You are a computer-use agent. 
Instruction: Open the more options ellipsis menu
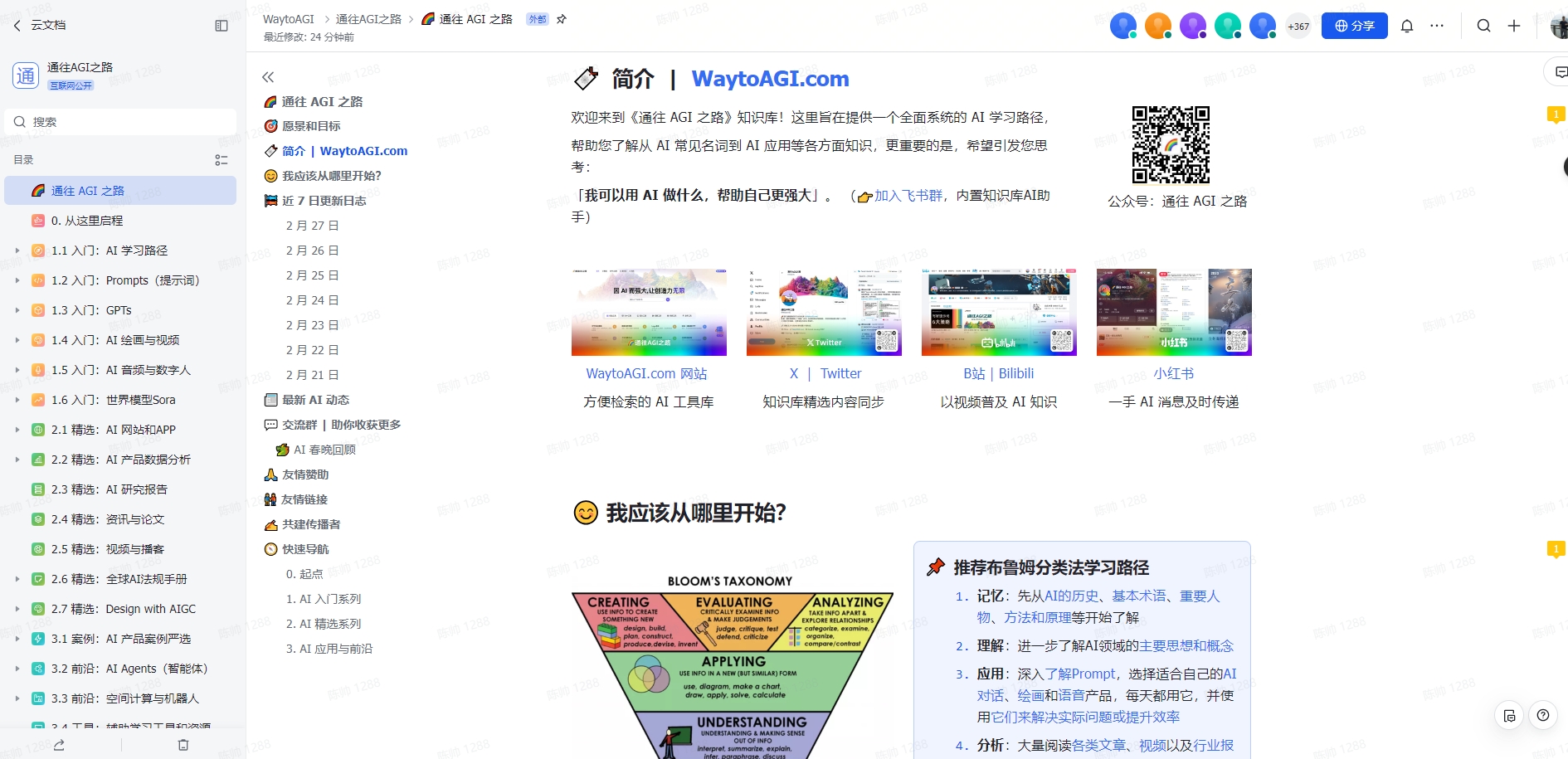1437,26
